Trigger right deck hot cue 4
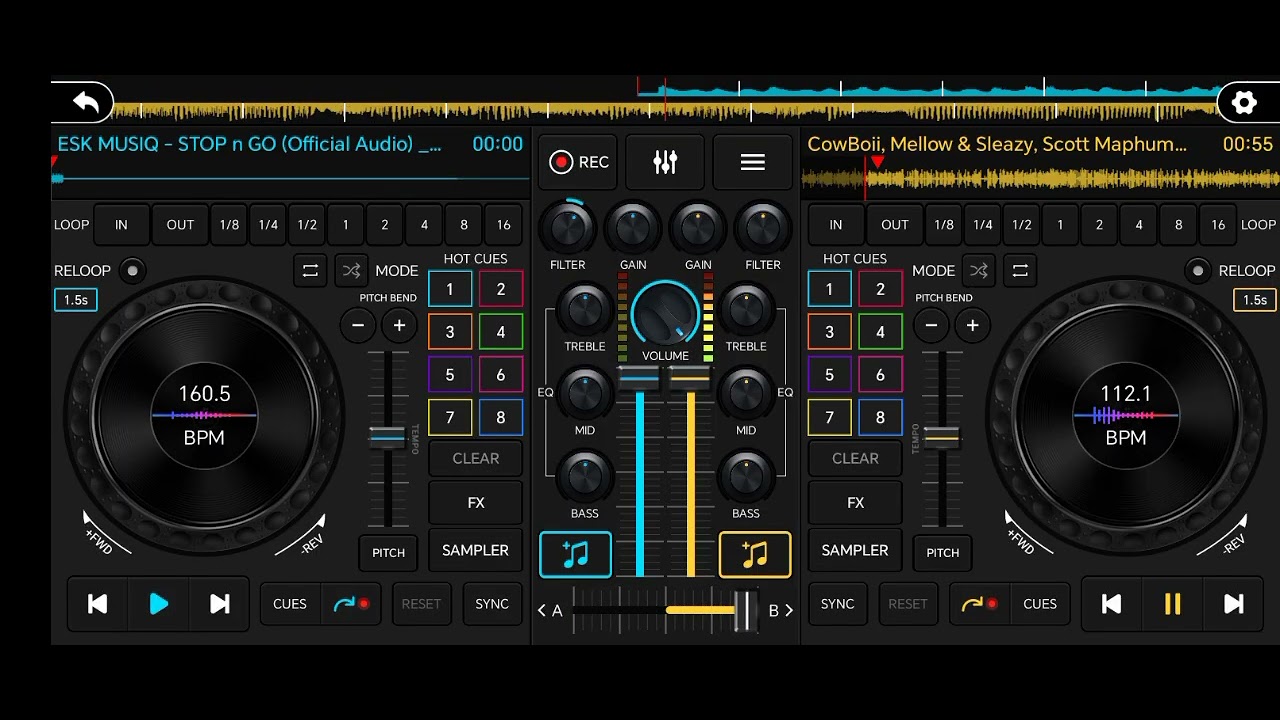Image resolution: width=1280 pixels, height=720 pixels. click(x=880, y=332)
